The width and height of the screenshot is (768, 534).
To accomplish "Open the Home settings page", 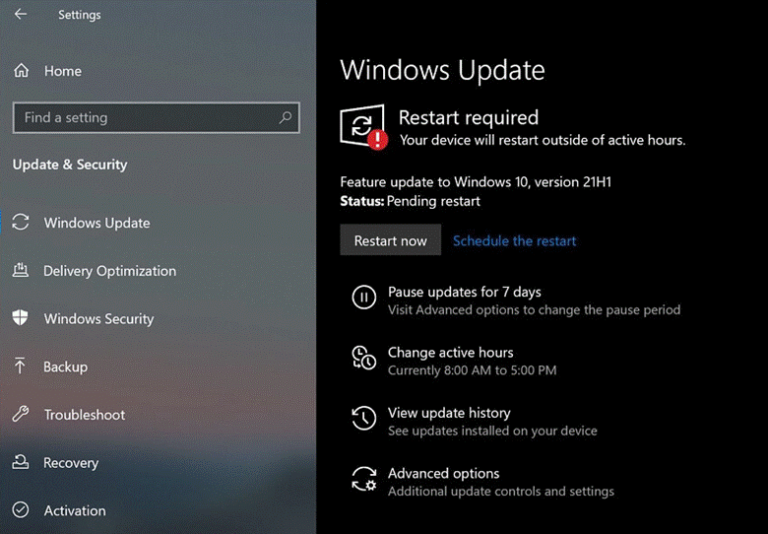I will [63, 71].
